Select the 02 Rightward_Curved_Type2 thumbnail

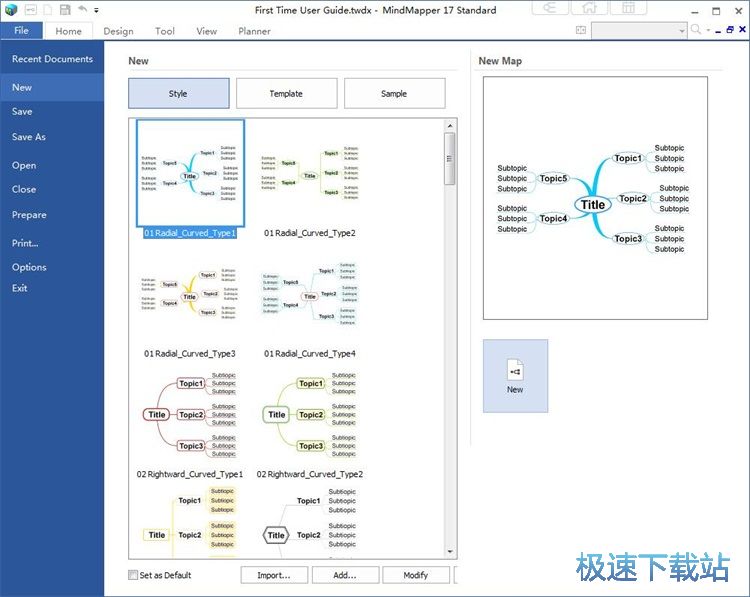[x=310, y=414]
